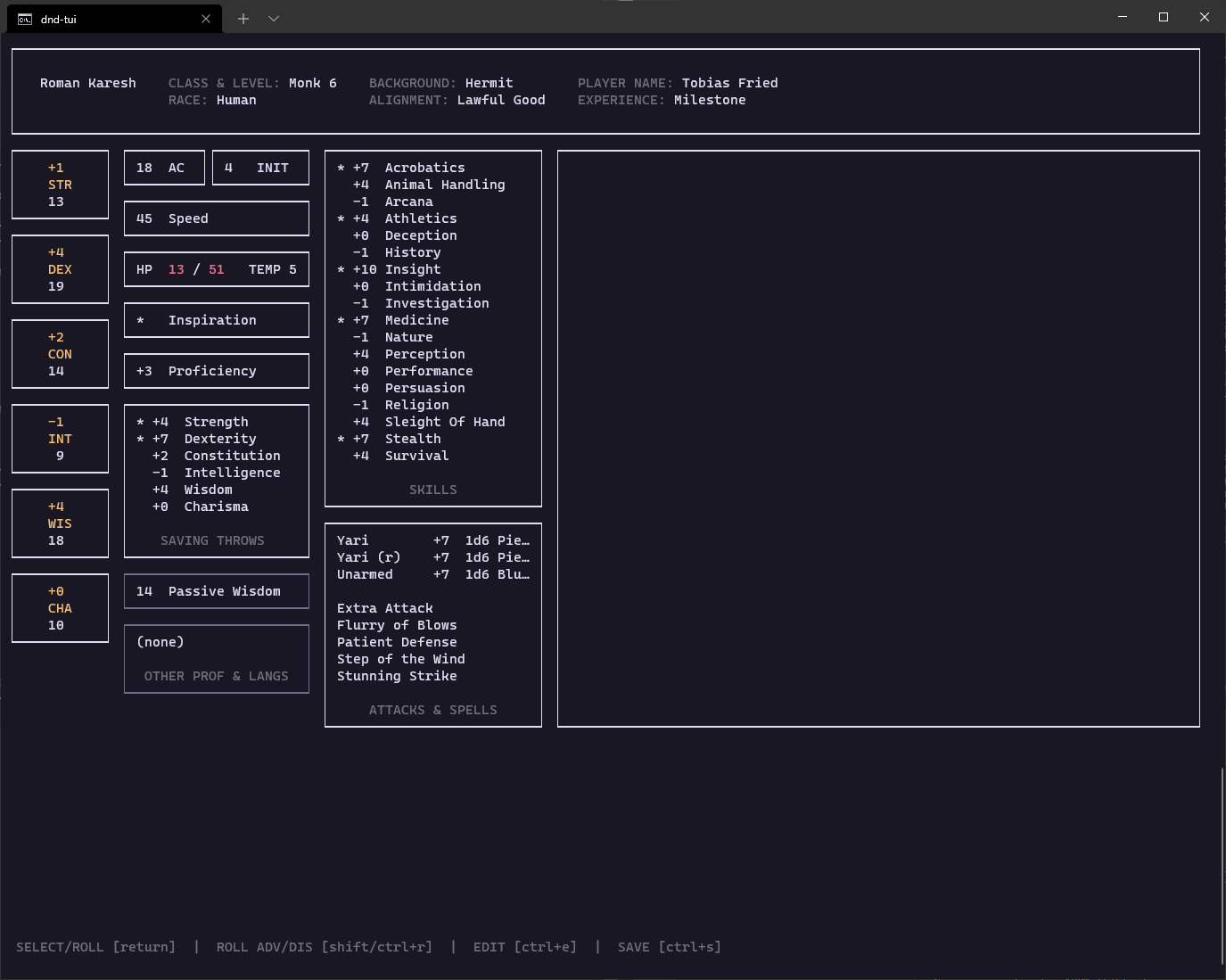Toggle Acrobatics skill proficiency star

341,168
